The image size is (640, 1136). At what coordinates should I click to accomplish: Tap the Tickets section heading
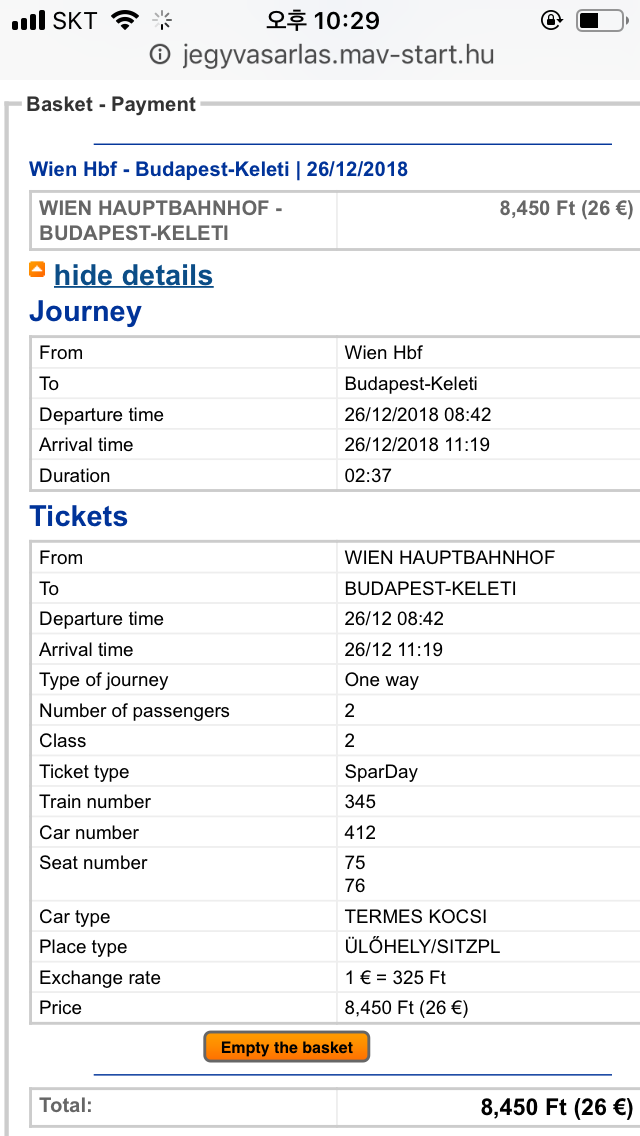(x=78, y=517)
